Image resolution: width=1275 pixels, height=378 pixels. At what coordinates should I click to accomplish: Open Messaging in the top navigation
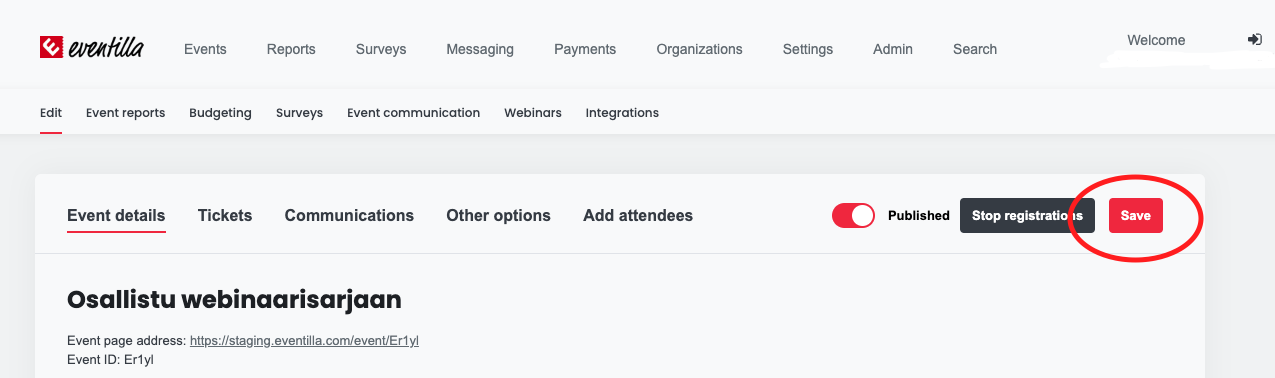480,49
